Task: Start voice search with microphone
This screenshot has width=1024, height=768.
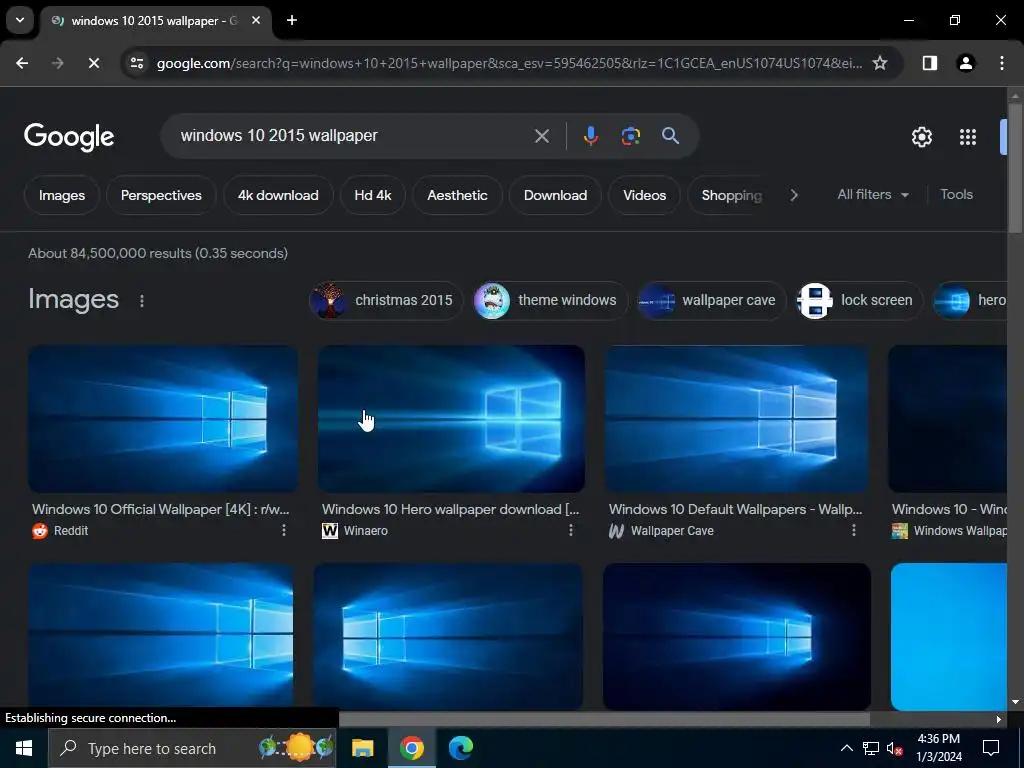Action: click(590, 136)
